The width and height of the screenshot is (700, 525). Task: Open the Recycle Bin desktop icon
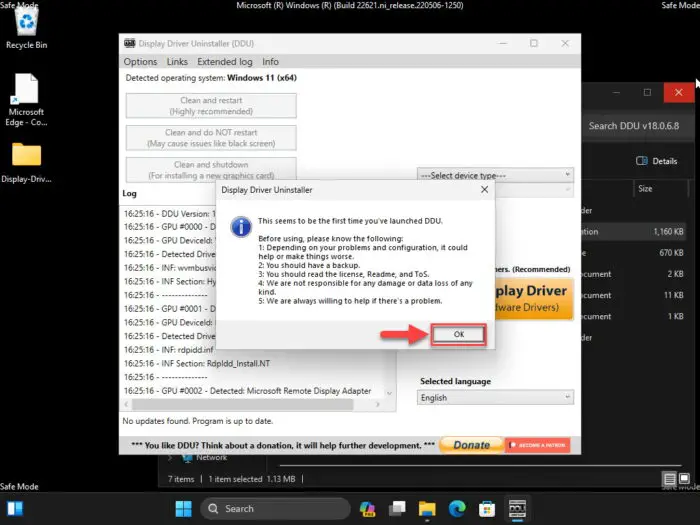26,27
